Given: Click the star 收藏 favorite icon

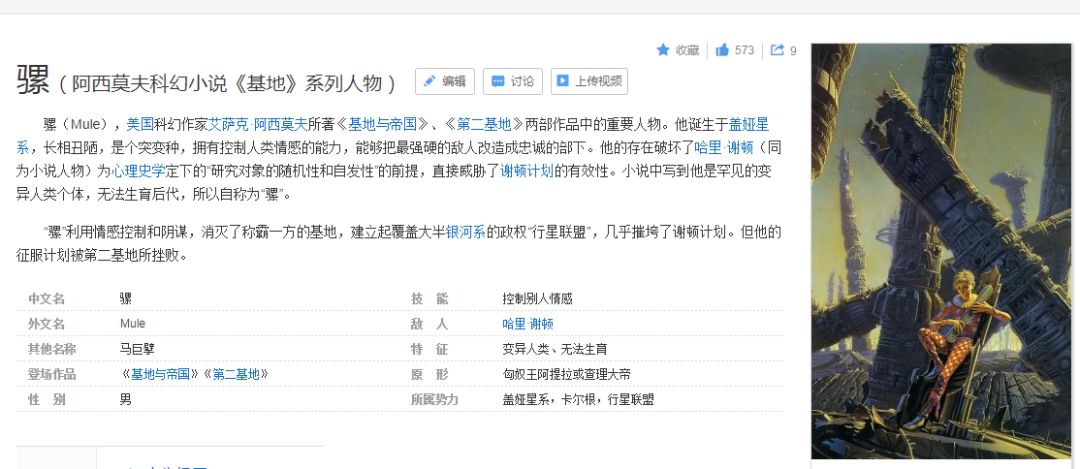Looking at the screenshot, I should 663,50.
